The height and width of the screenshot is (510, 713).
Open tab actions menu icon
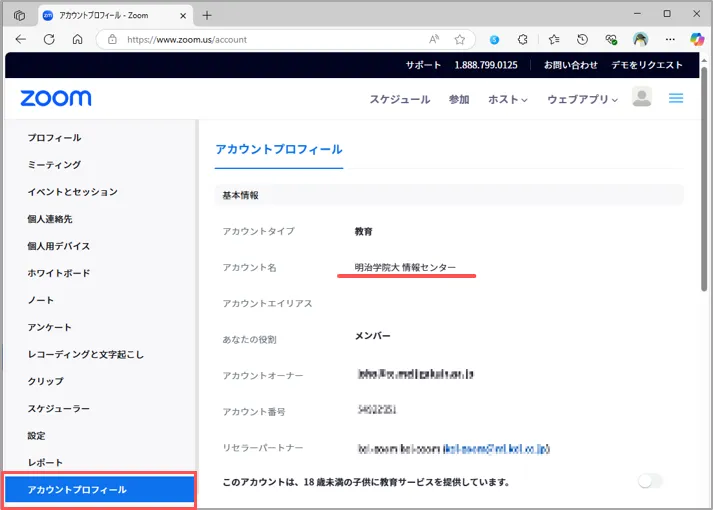pyautogui.click(x=19, y=15)
